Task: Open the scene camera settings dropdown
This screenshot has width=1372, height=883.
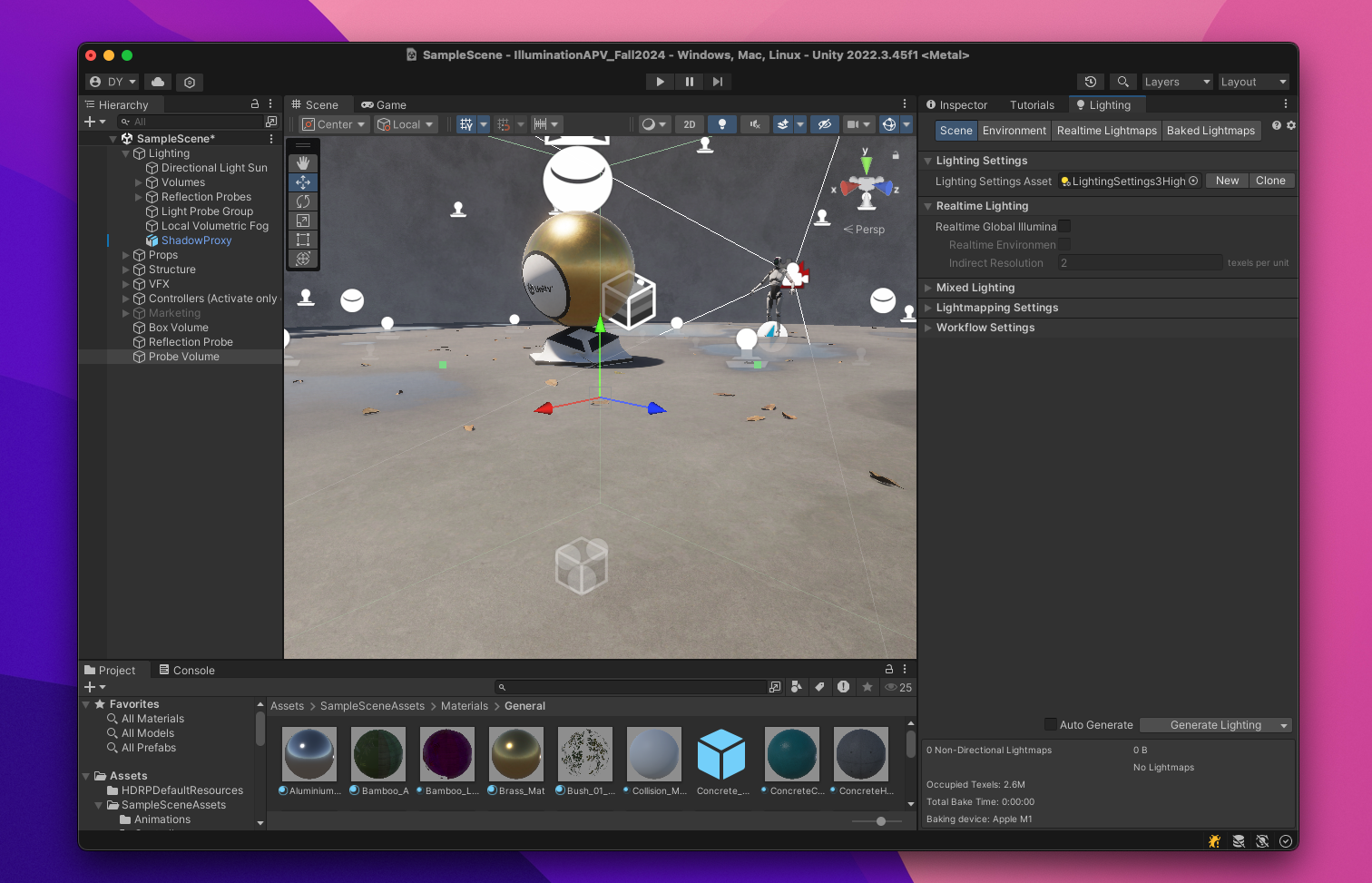Action: pyautogui.click(x=858, y=124)
